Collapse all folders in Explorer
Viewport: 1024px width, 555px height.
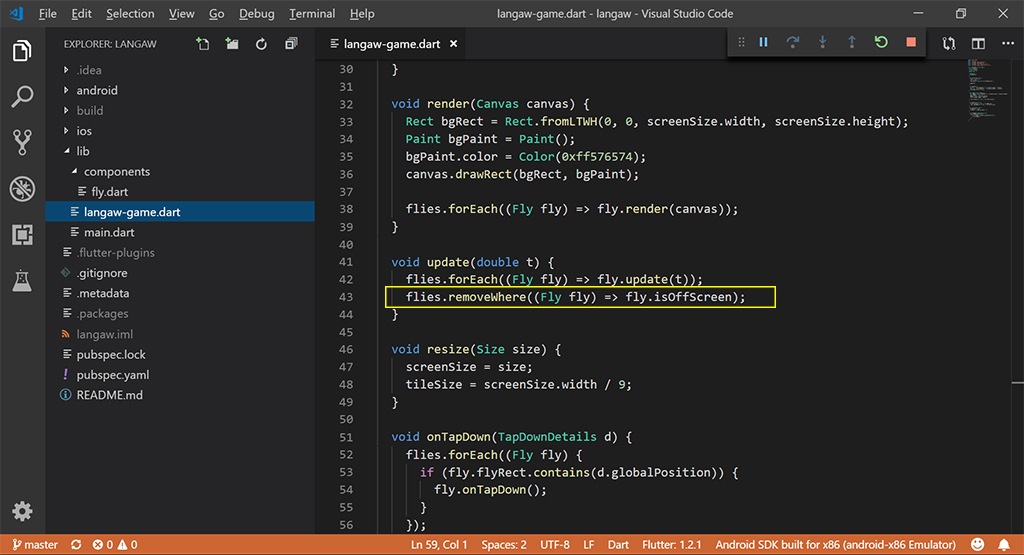(291, 44)
